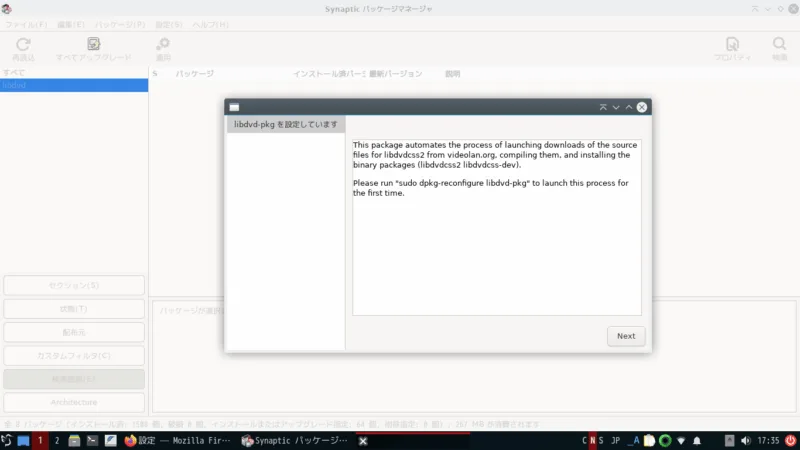Click the パッケージ column header

click(195, 74)
